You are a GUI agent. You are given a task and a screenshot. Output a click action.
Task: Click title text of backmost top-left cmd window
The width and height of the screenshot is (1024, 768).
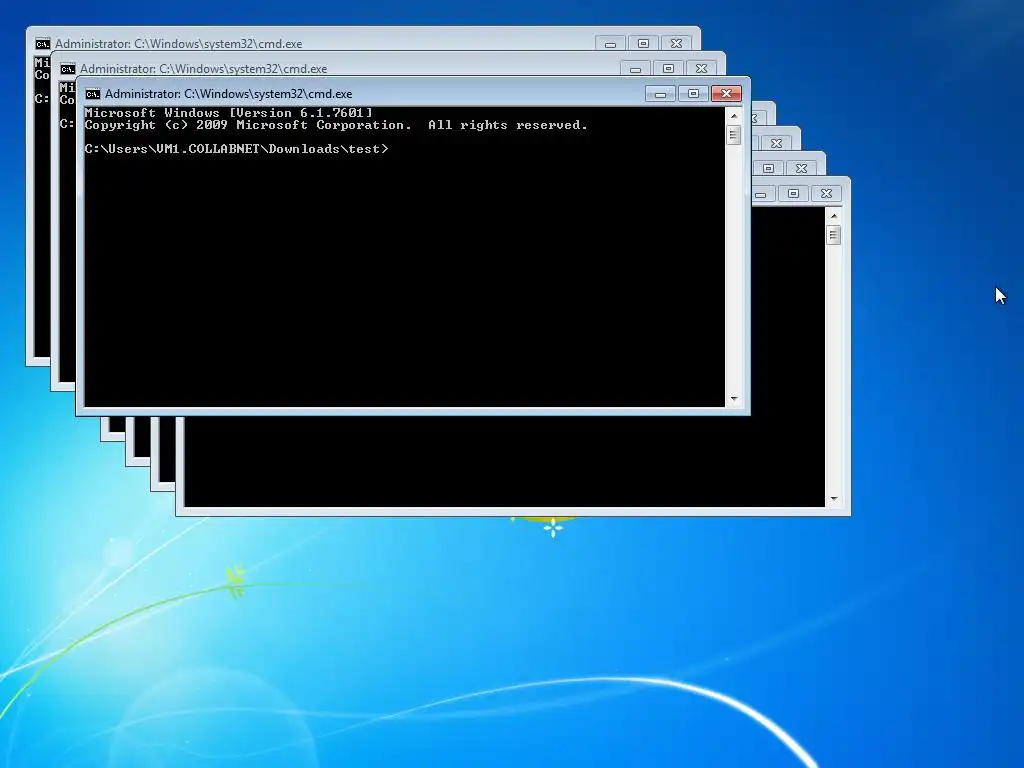click(x=178, y=44)
